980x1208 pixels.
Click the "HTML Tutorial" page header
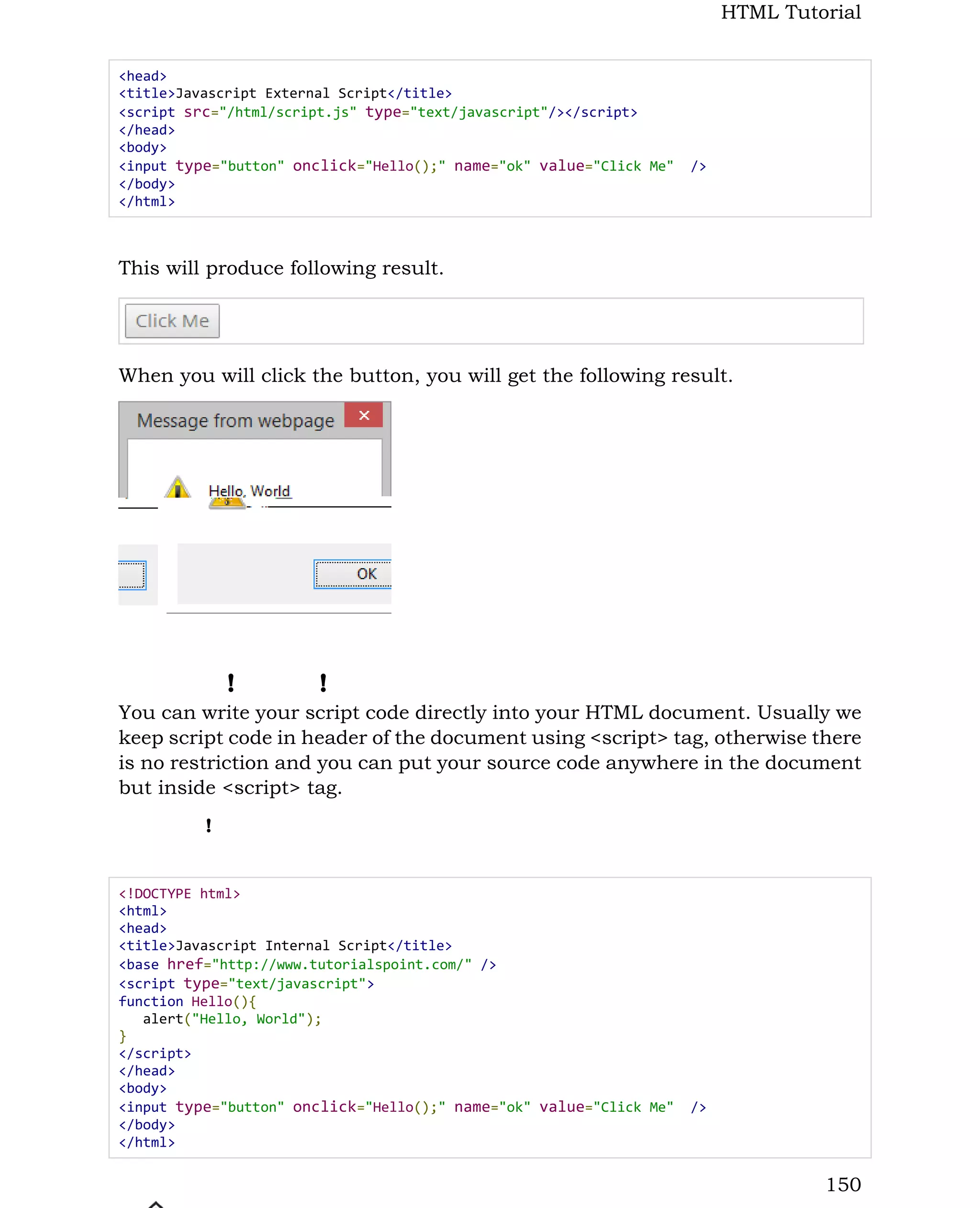[x=791, y=12]
